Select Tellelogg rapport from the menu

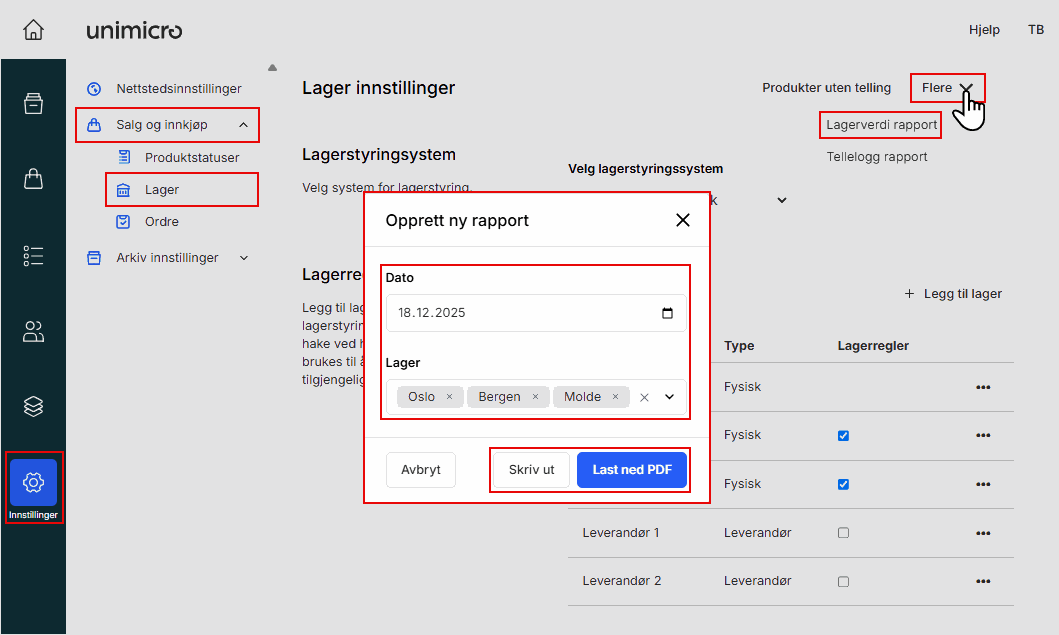[877, 156]
